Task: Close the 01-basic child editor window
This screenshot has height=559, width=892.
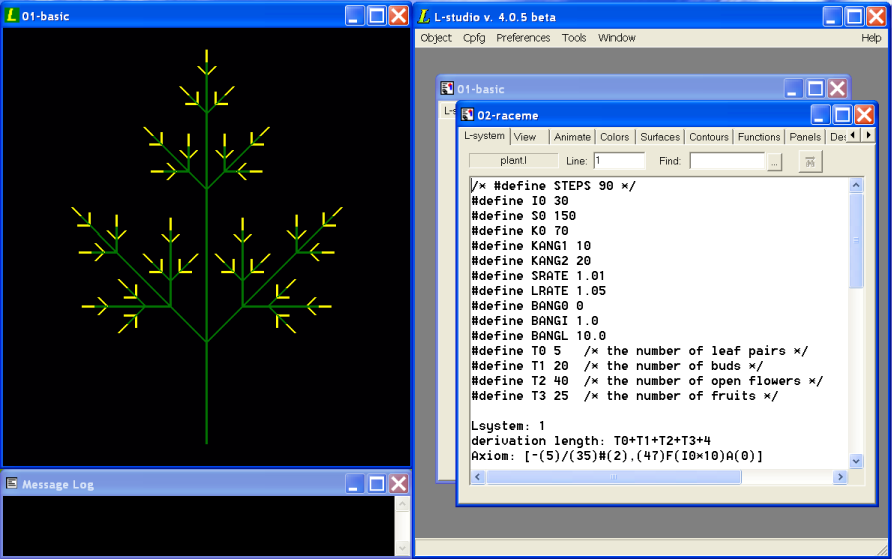Action: coord(837,89)
